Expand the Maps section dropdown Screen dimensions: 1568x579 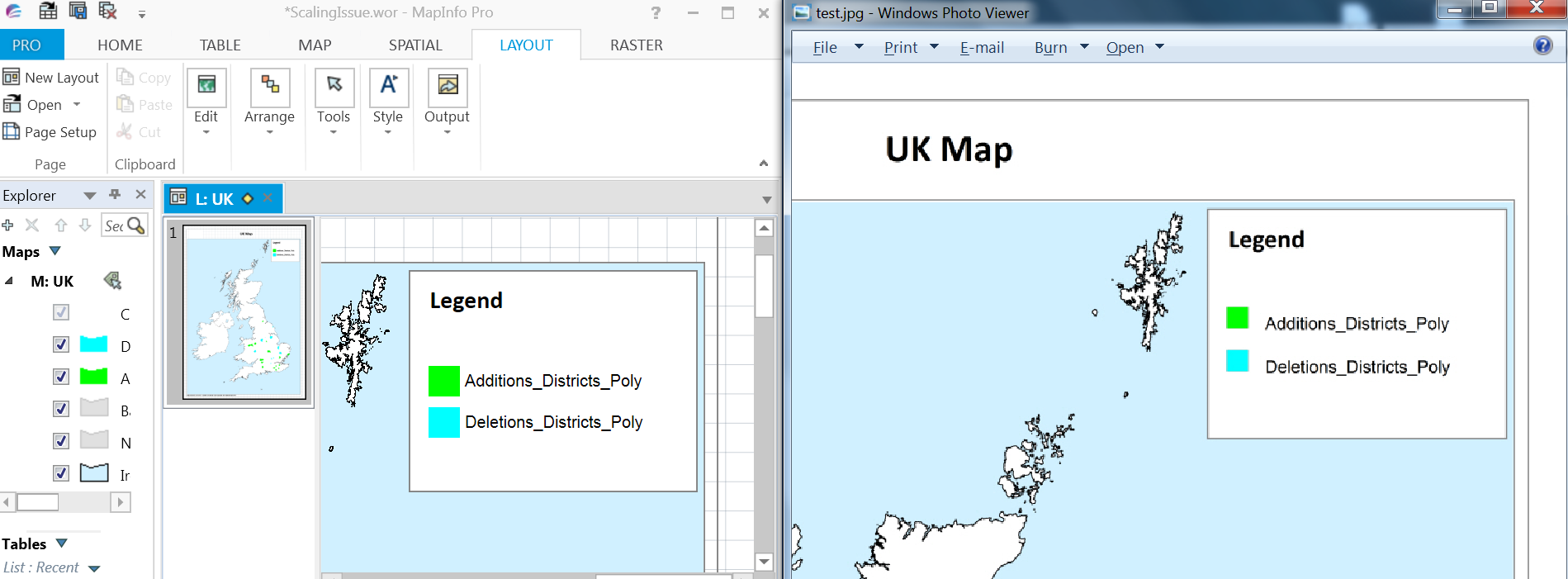[x=55, y=251]
